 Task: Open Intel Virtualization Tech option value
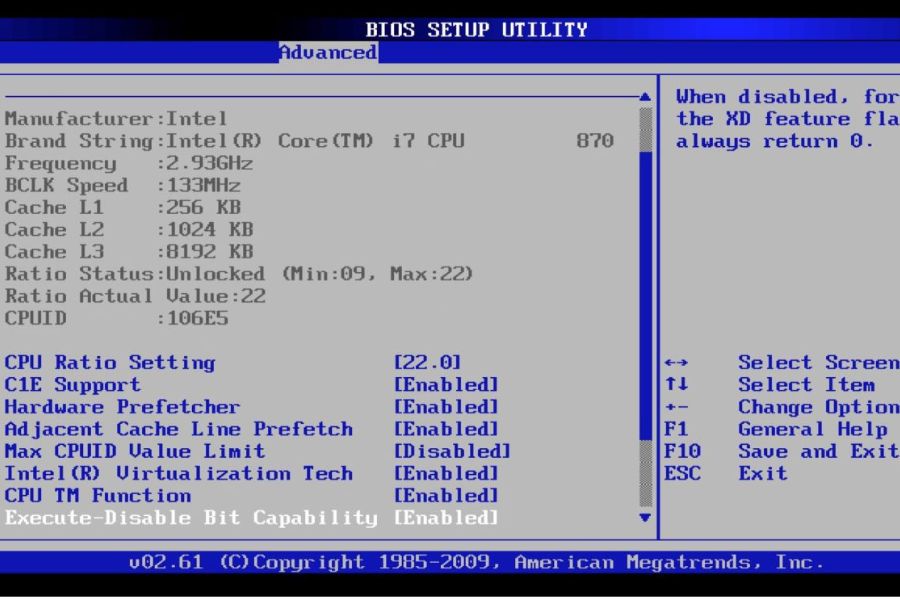point(446,473)
